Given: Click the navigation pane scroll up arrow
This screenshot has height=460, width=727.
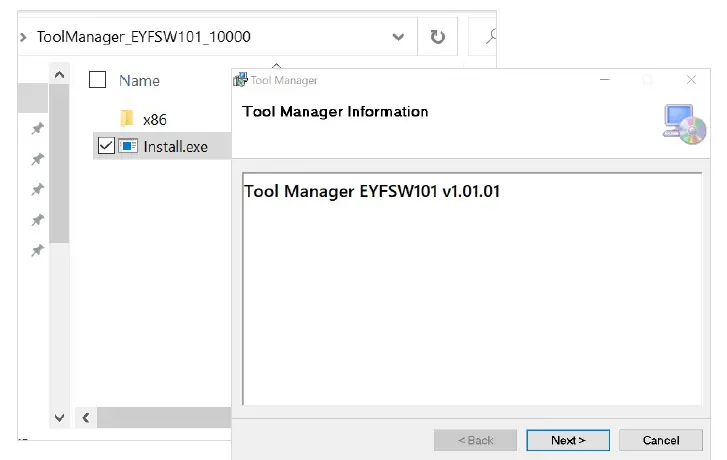Looking at the screenshot, I should 59,76.
